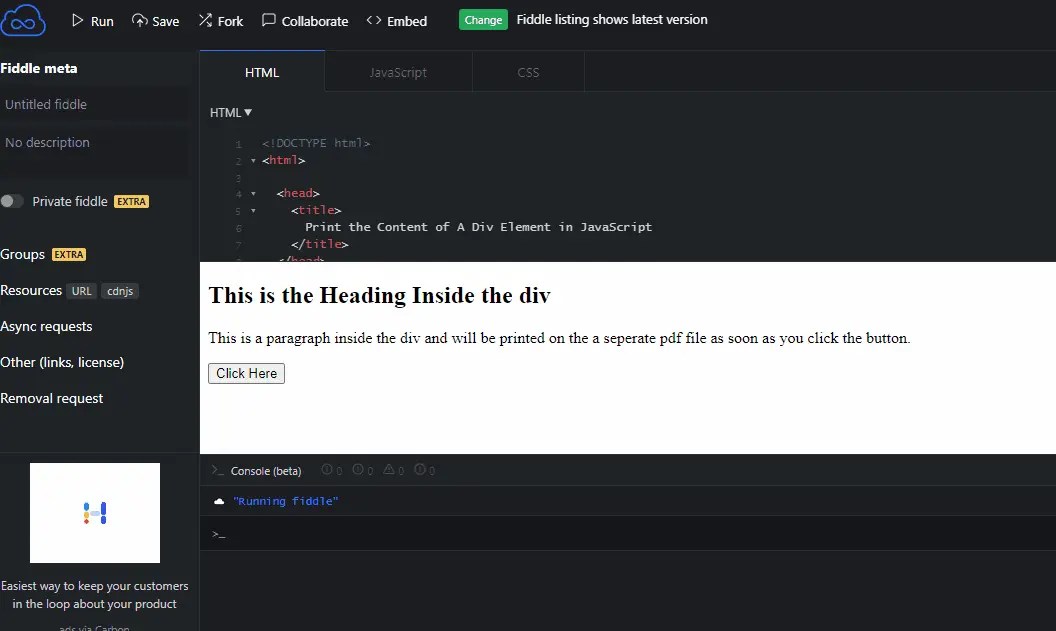Open the cloud icon next to Running fiddle output
This screenshot has height=631, width=1056.
[218, 500]
